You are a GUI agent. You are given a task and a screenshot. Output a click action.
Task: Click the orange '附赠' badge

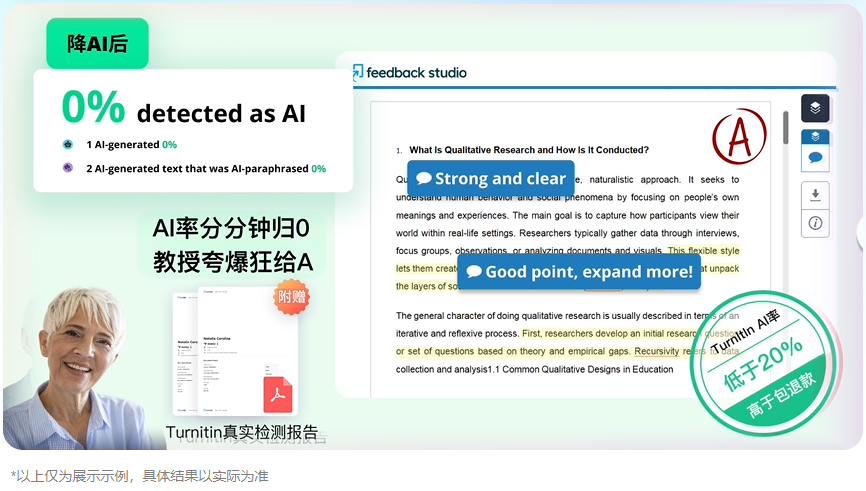[x=291, y=298]
